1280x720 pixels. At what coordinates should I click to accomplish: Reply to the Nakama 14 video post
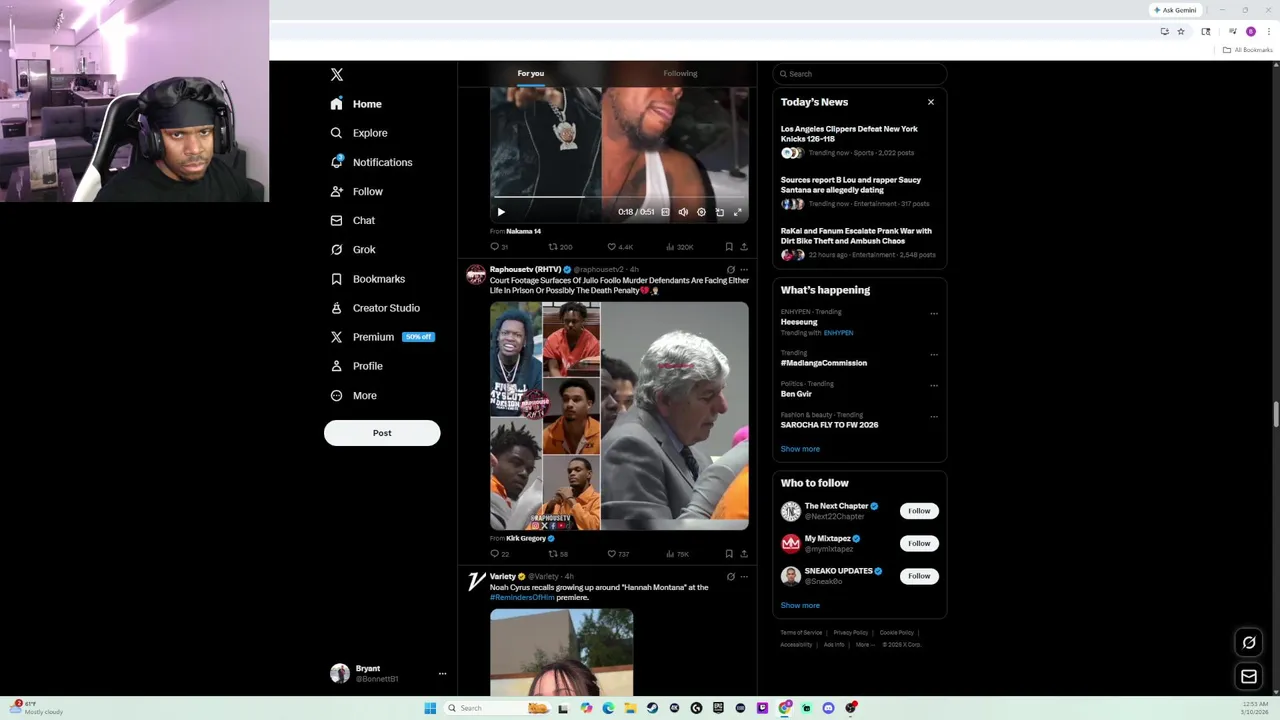498,247
